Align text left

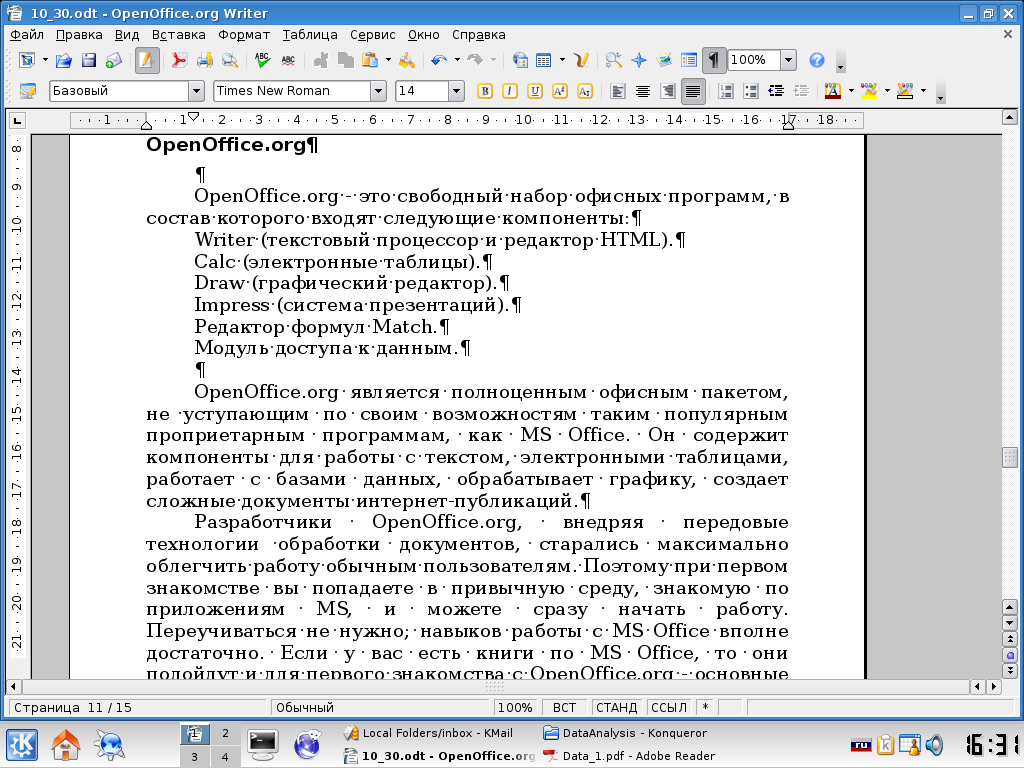click(617, 91)
